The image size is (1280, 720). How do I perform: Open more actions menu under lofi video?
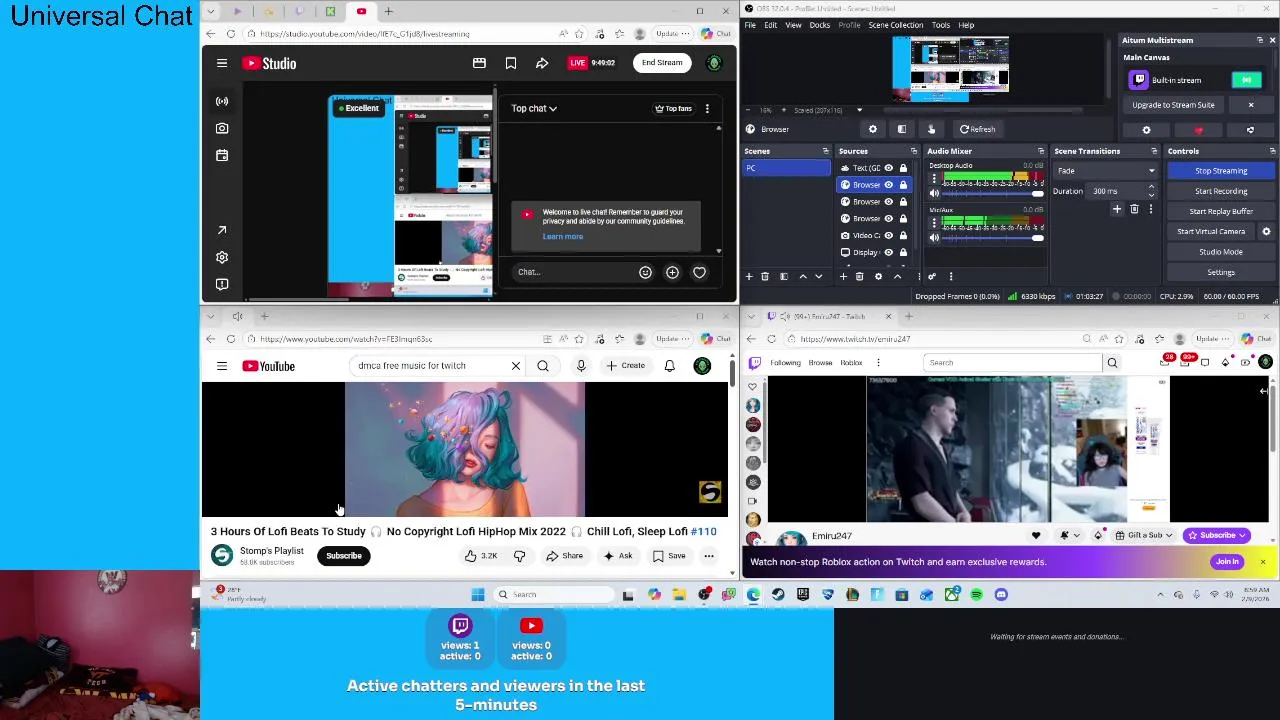point(709,556)
